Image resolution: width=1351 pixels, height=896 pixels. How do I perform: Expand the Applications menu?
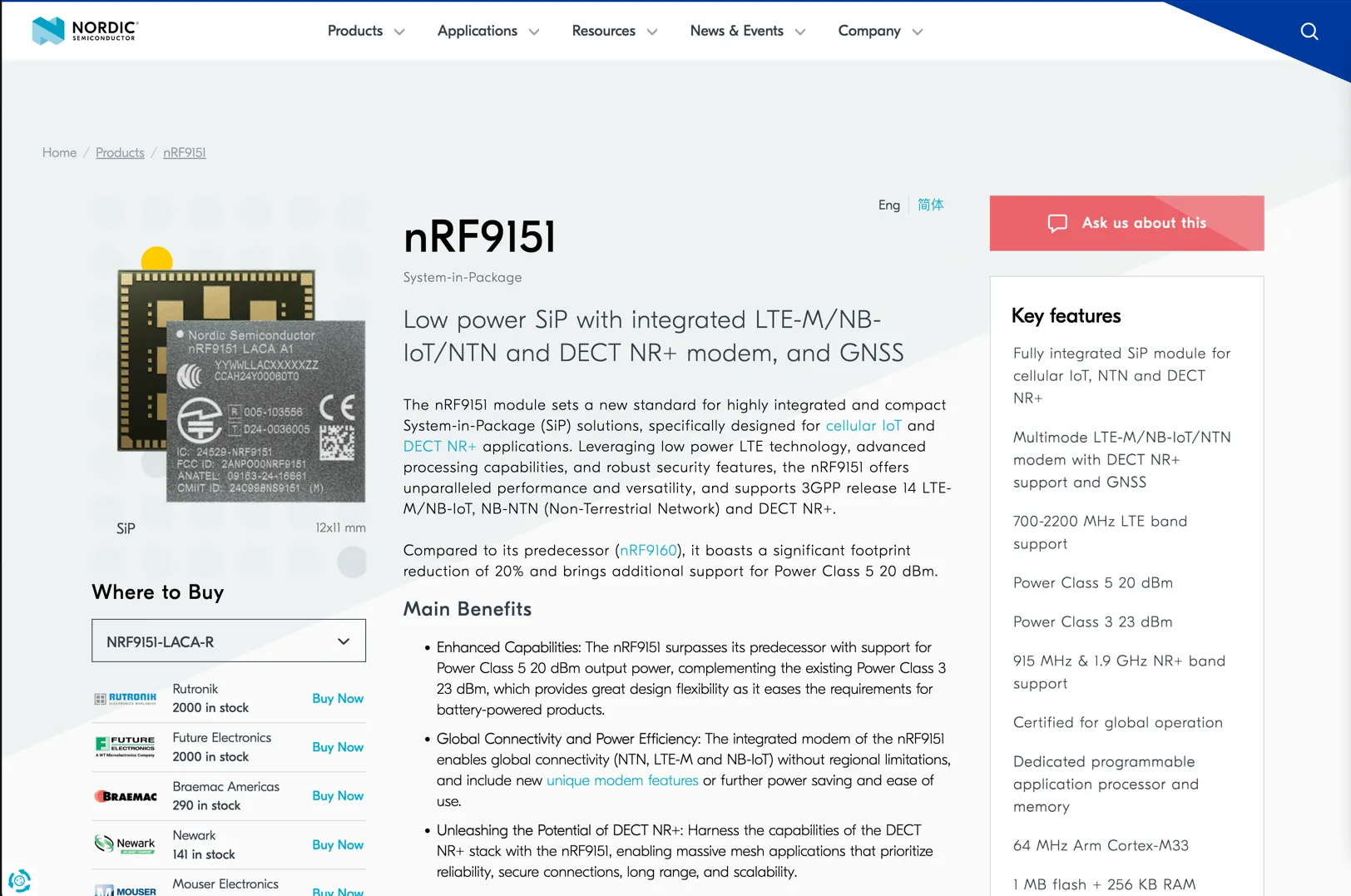click(487, 31)
